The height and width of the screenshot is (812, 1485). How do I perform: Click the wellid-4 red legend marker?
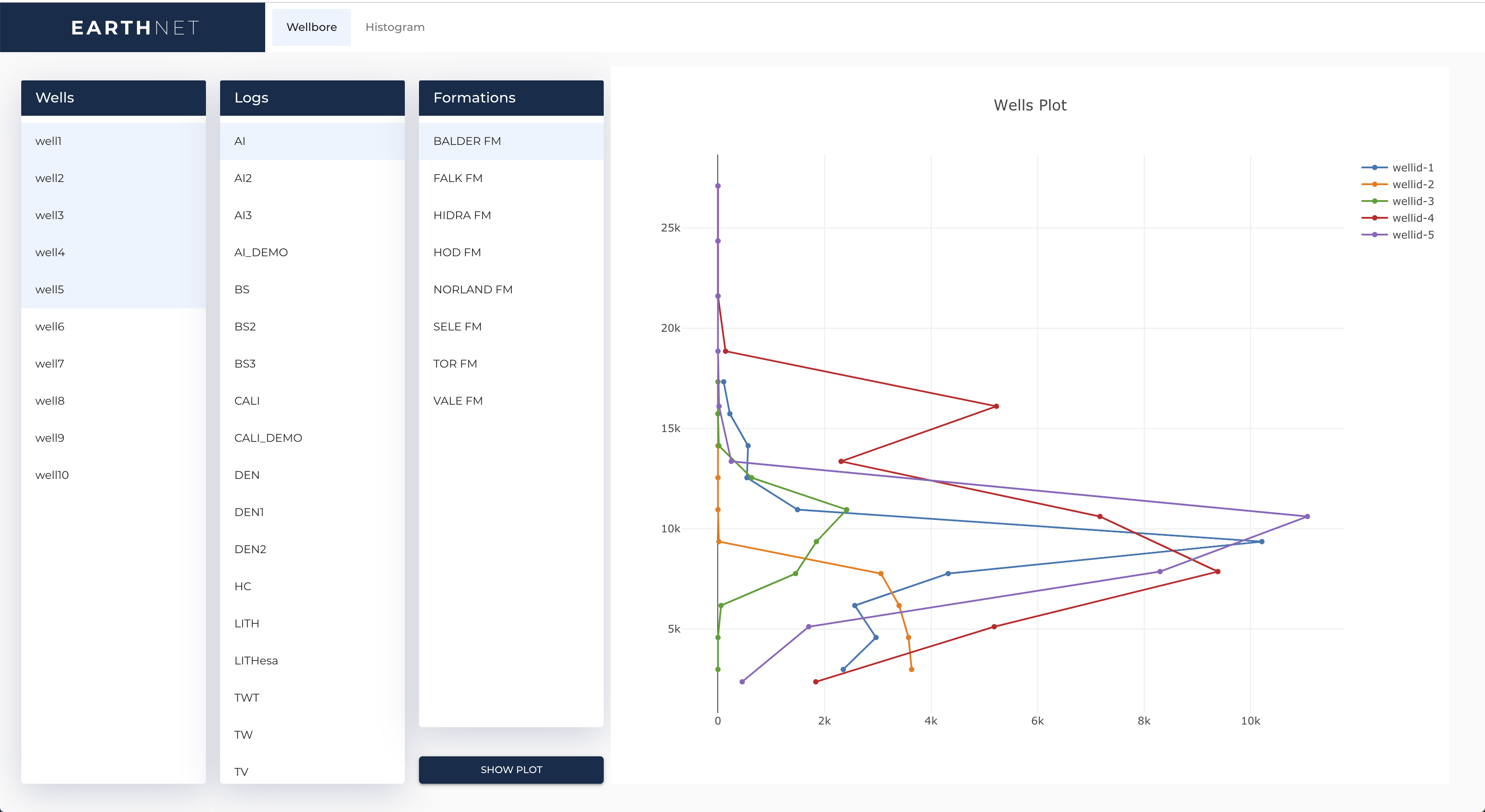pos(1375,218)
